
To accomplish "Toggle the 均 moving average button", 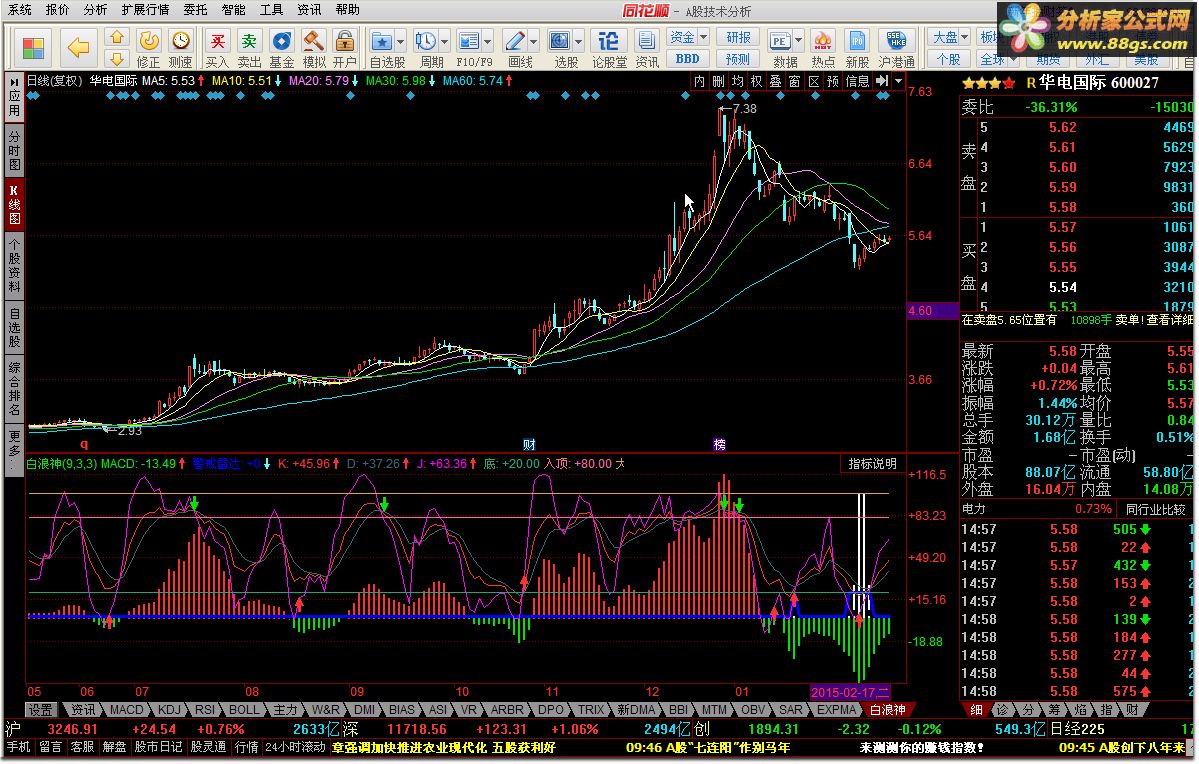I will coord(737,81).
